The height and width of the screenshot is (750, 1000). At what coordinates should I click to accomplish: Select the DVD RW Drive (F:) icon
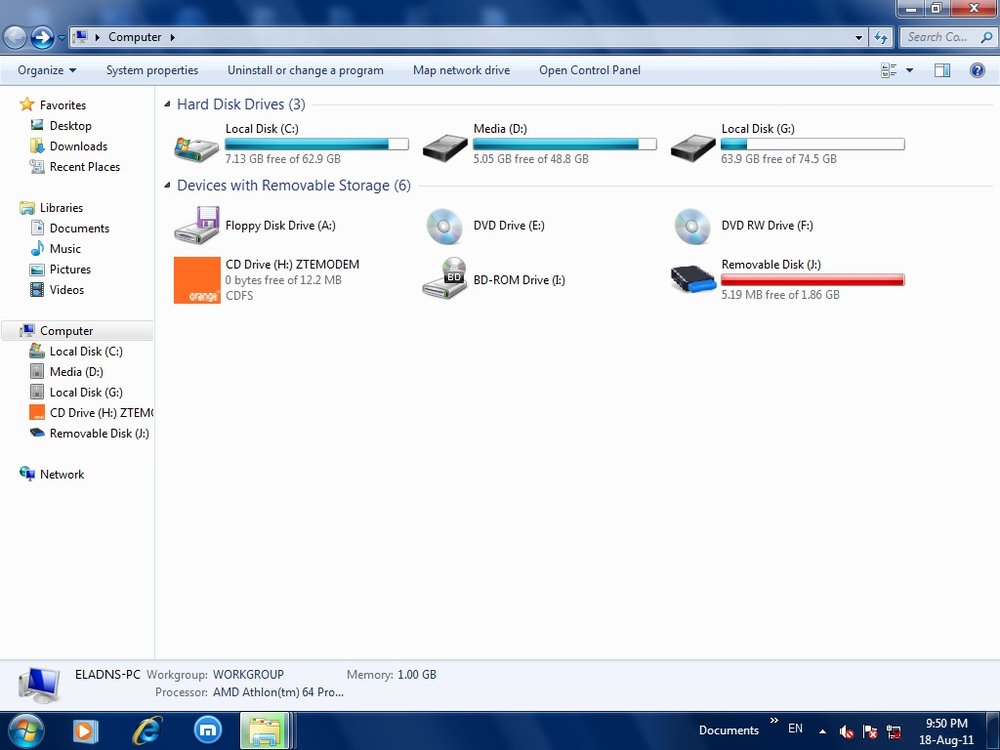click(x=693, y=226)
